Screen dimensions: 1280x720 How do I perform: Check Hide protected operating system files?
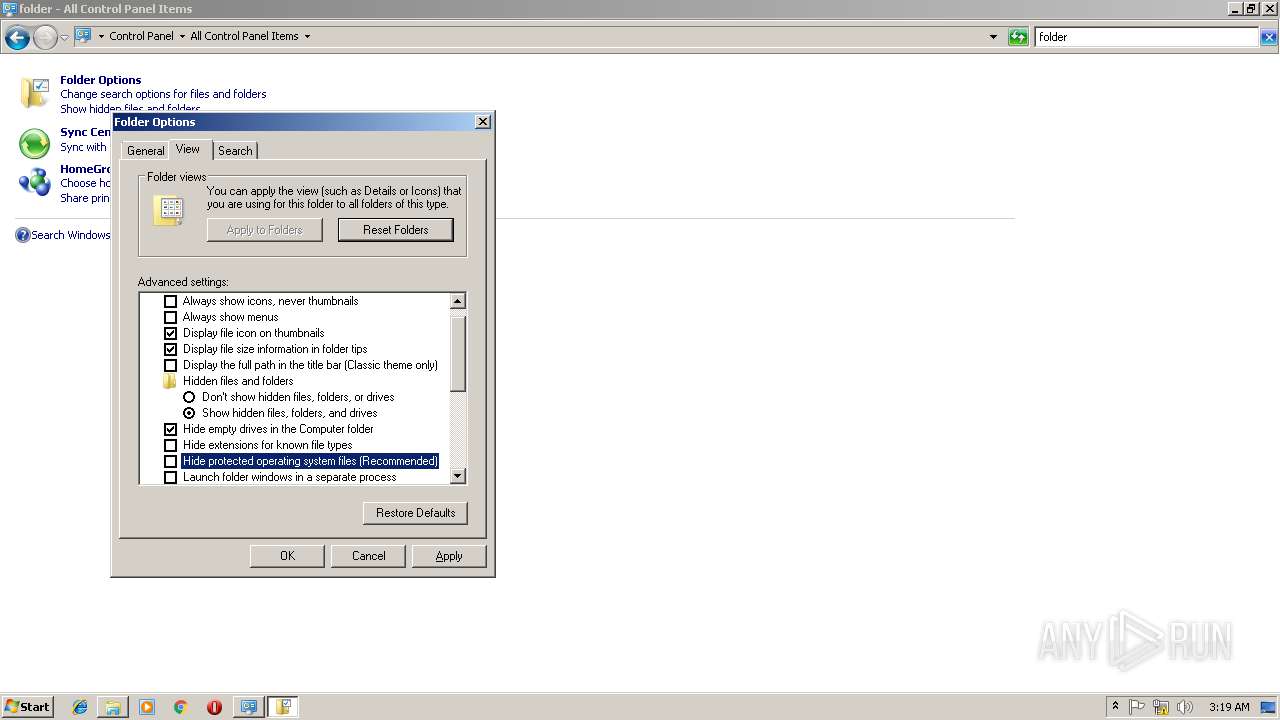point(170,461)
